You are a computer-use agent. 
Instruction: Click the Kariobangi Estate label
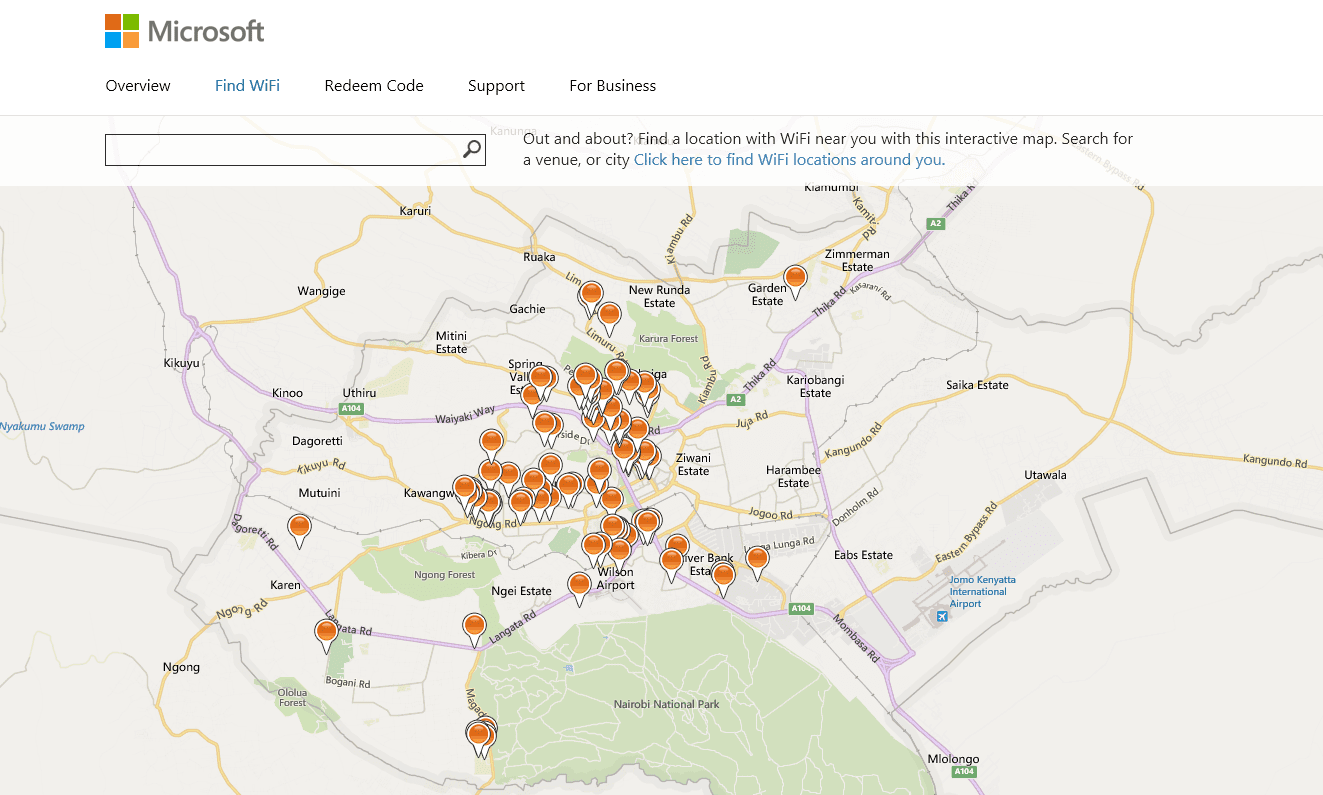pos(815,386)
